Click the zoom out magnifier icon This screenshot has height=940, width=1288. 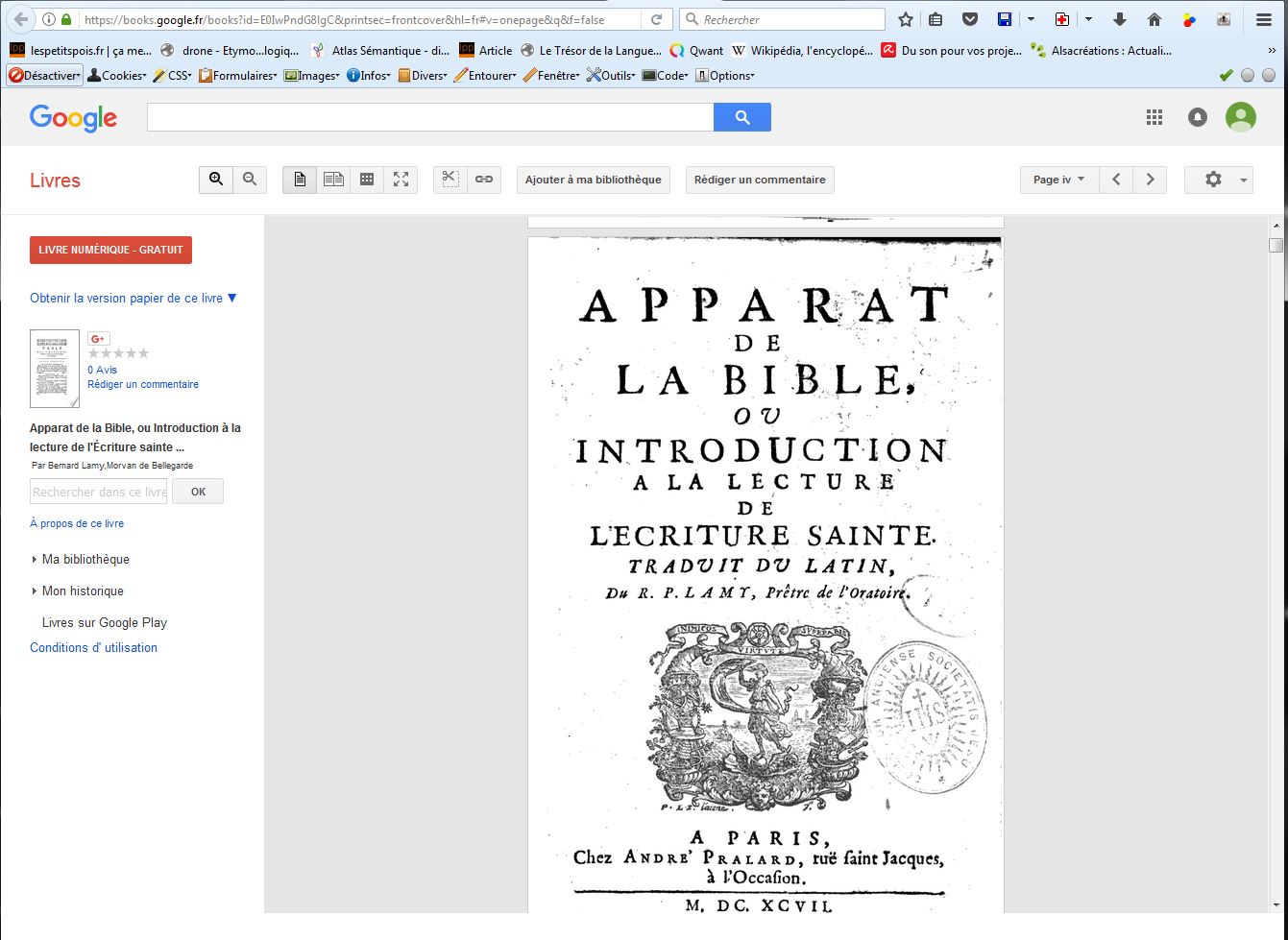[x=250, y=180]
